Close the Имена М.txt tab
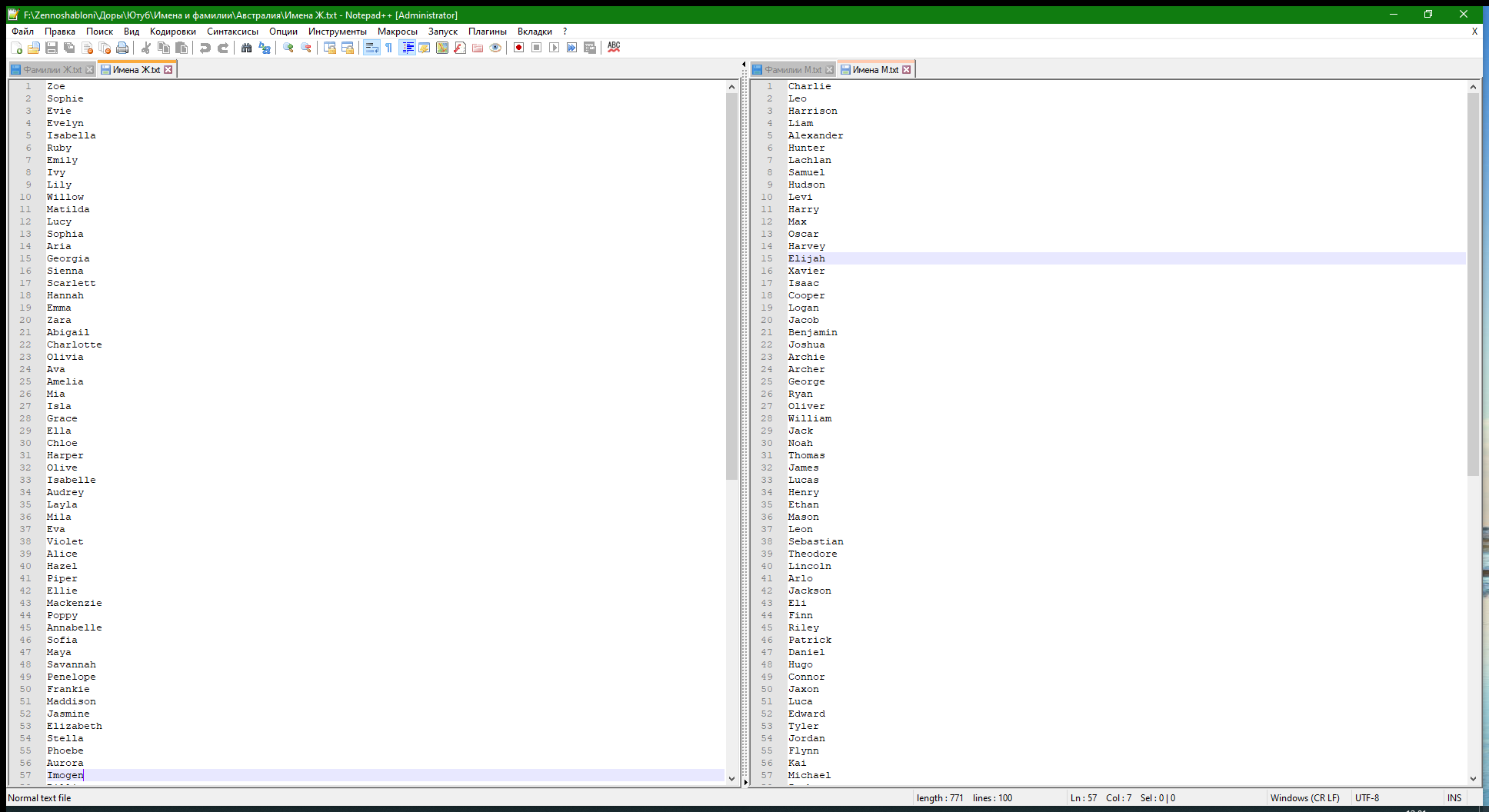1489x812 pixels. tap(907, 70)
